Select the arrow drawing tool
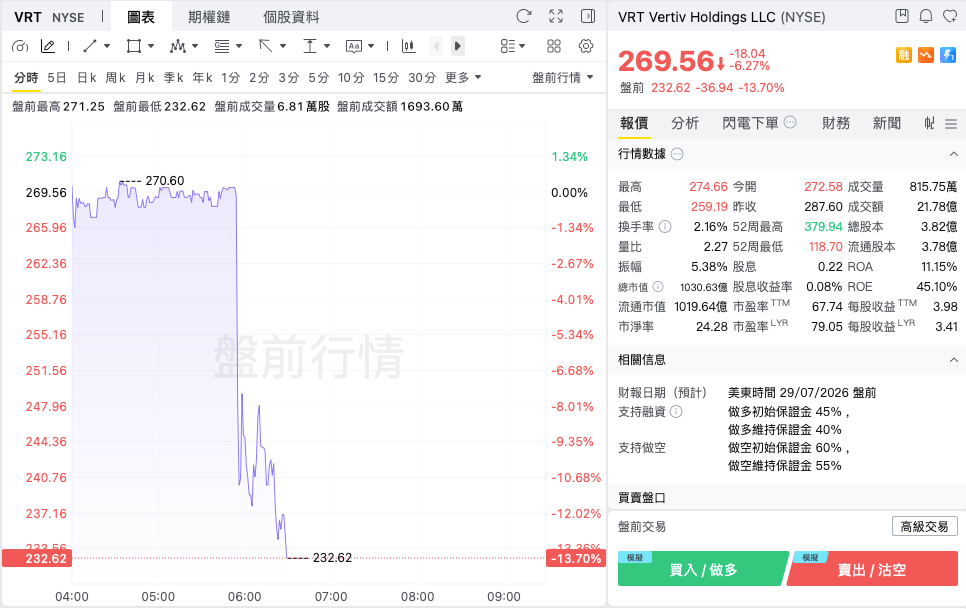 pos(266,46)
